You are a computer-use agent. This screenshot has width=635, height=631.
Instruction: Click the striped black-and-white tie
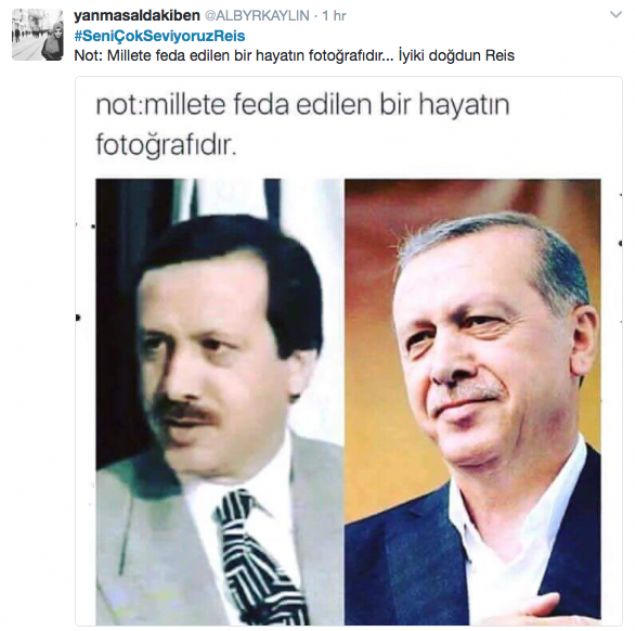259,557
